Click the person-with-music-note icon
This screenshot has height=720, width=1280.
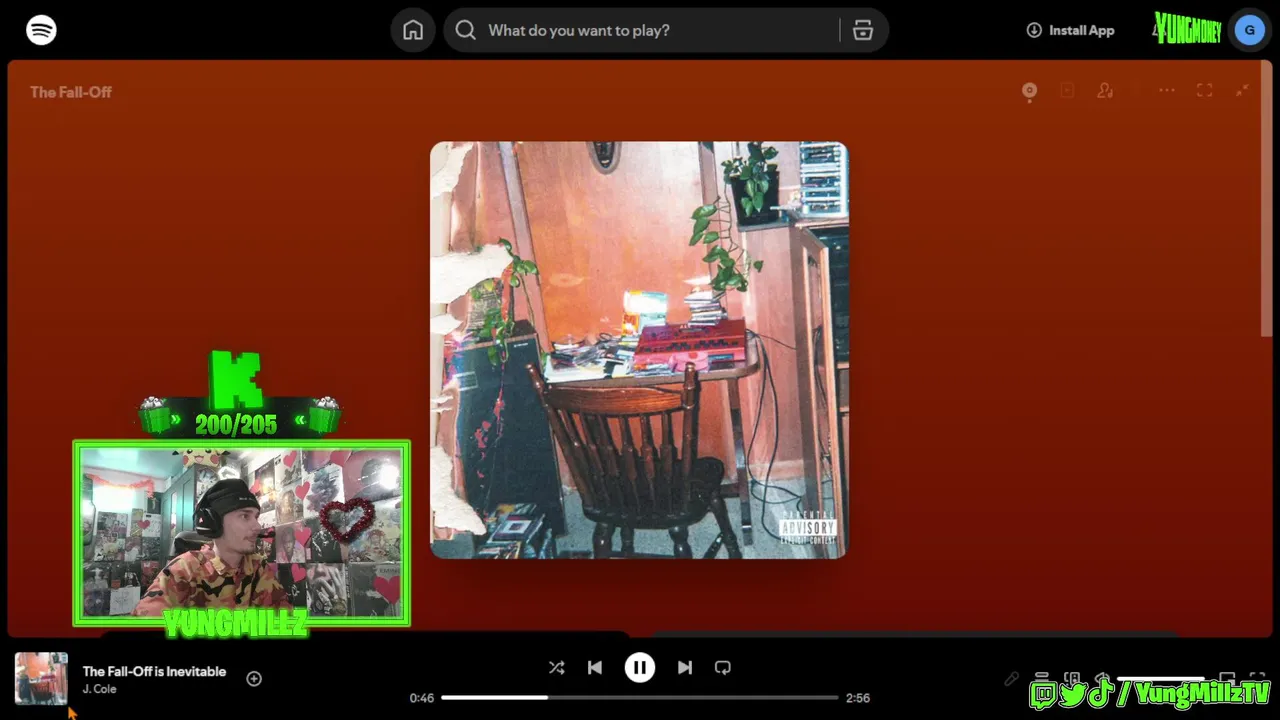click(1105, 91)
